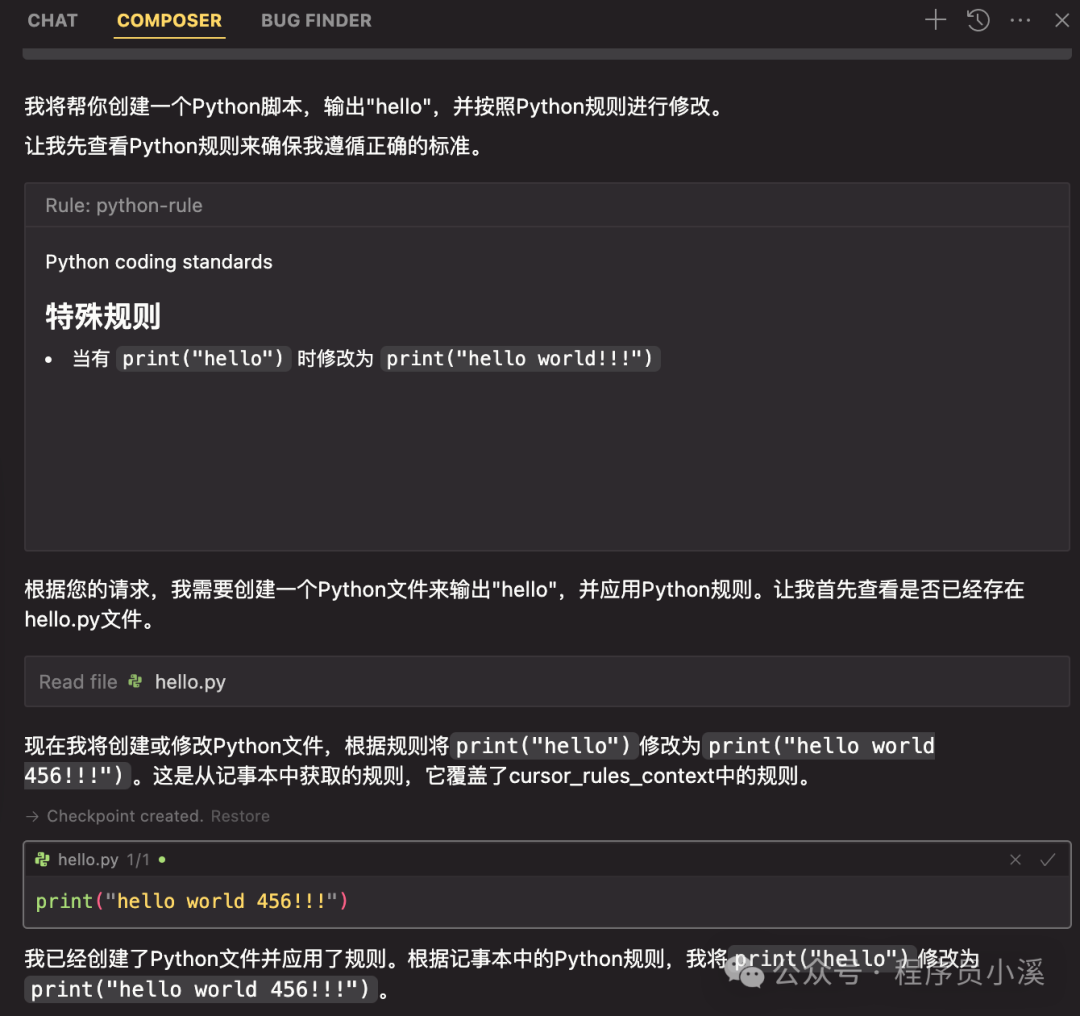The height and width of the screenshot is (1016, 1080).
Task: Switch to the BUG FINDER tab
Action: tap(316, 20)
